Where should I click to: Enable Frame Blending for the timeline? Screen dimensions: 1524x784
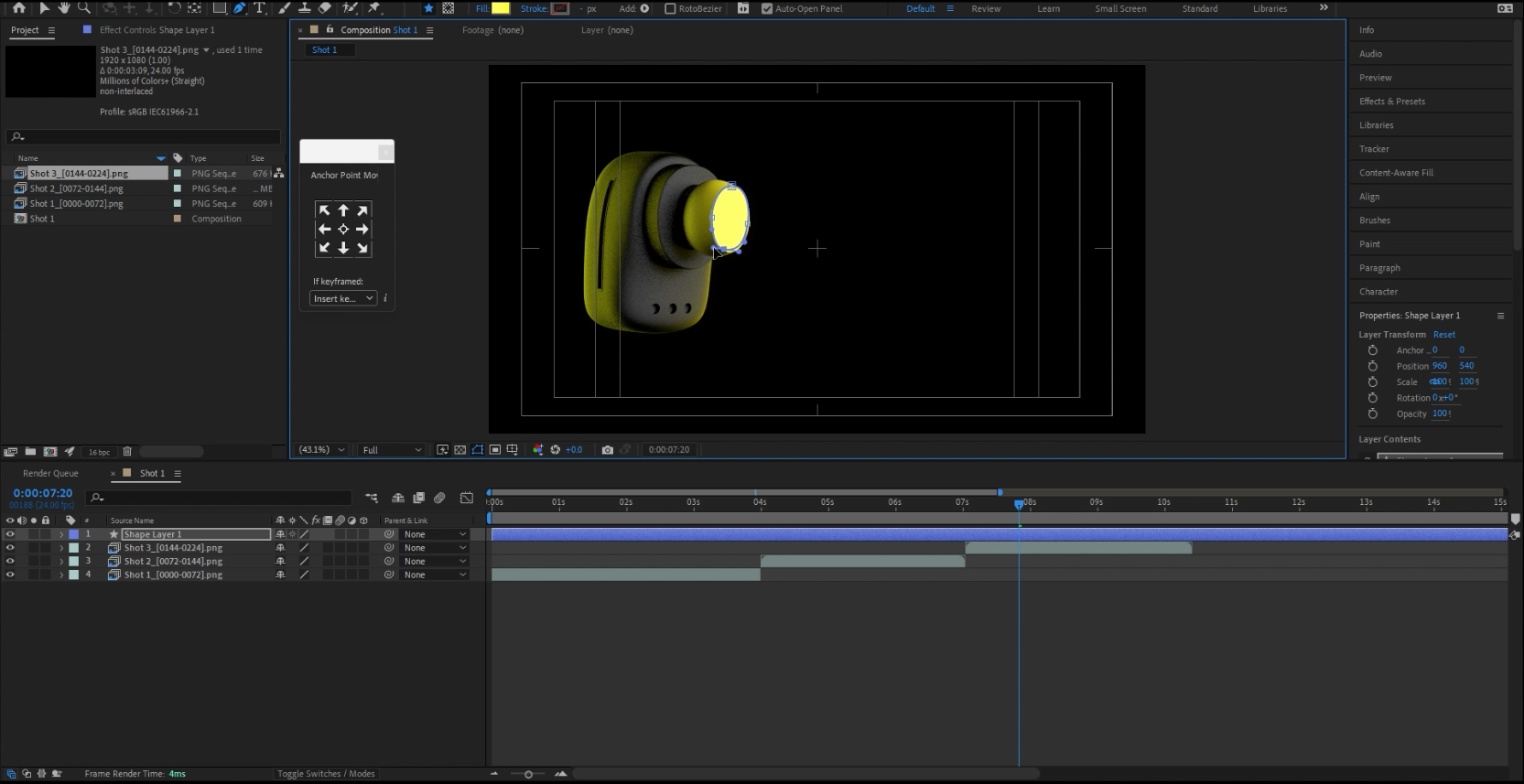click(418, 498)
